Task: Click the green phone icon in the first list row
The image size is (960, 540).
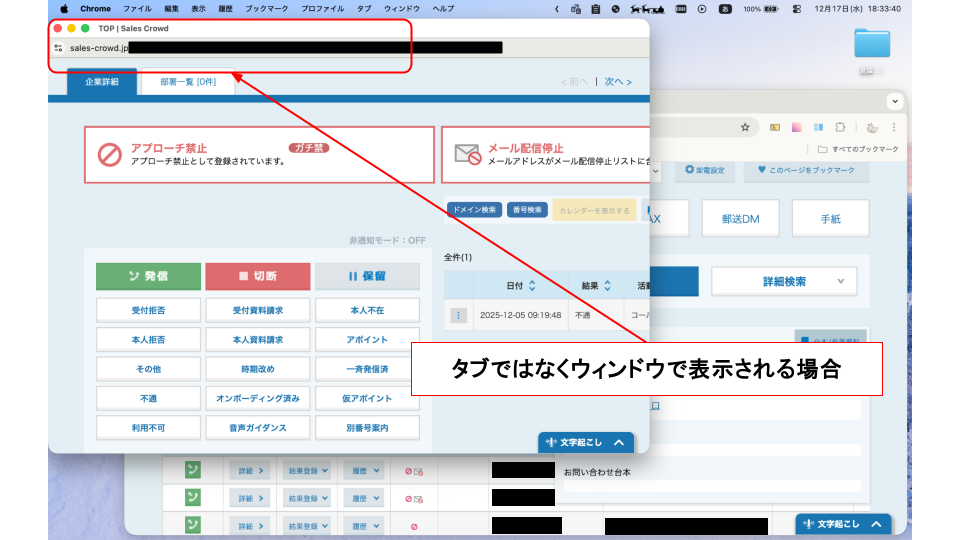Action: coord(192,469)
